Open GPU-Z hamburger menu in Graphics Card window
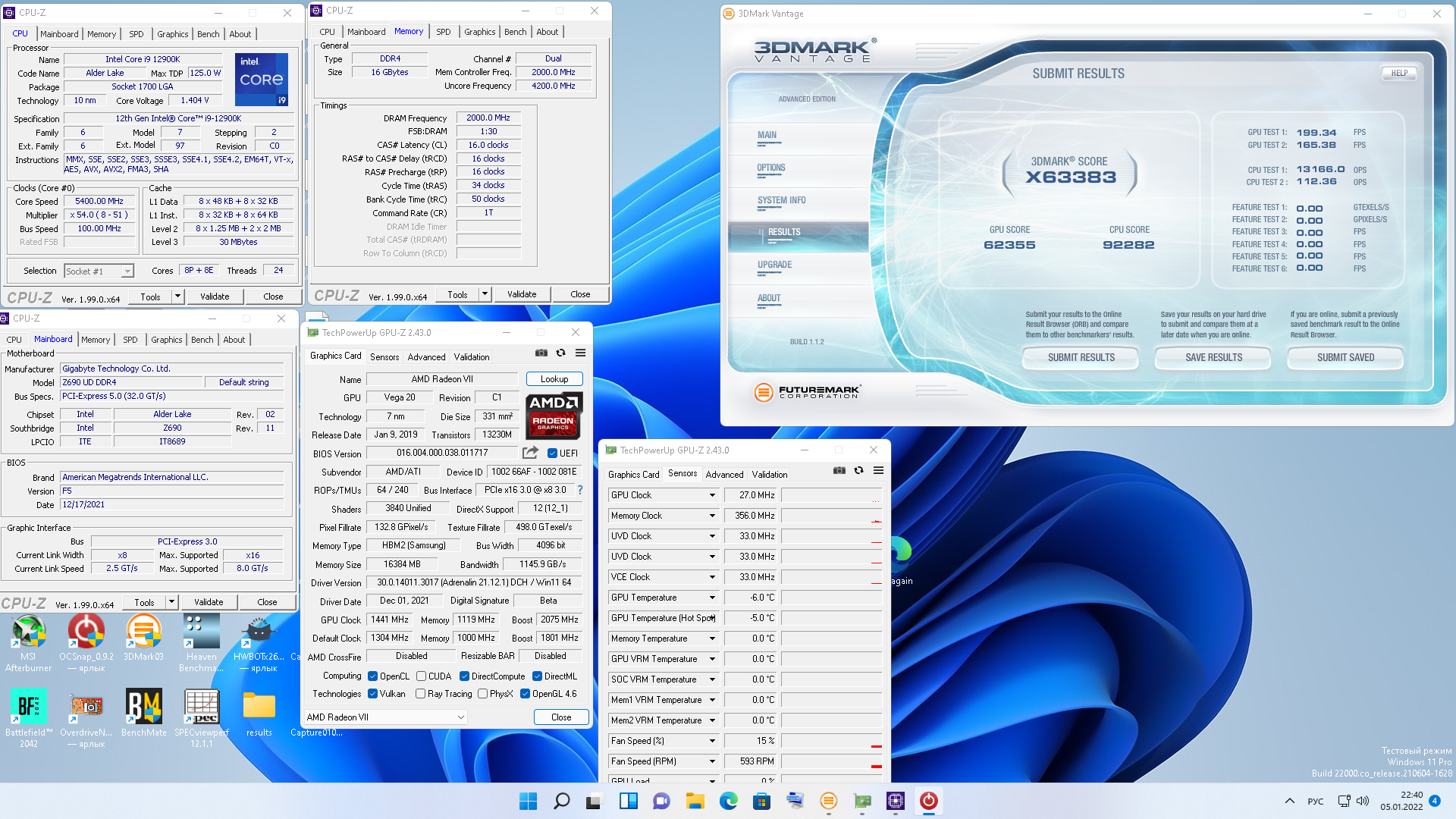Image resolution: width=1456 pixels, height=819 pixels. [x=581, y=353]
